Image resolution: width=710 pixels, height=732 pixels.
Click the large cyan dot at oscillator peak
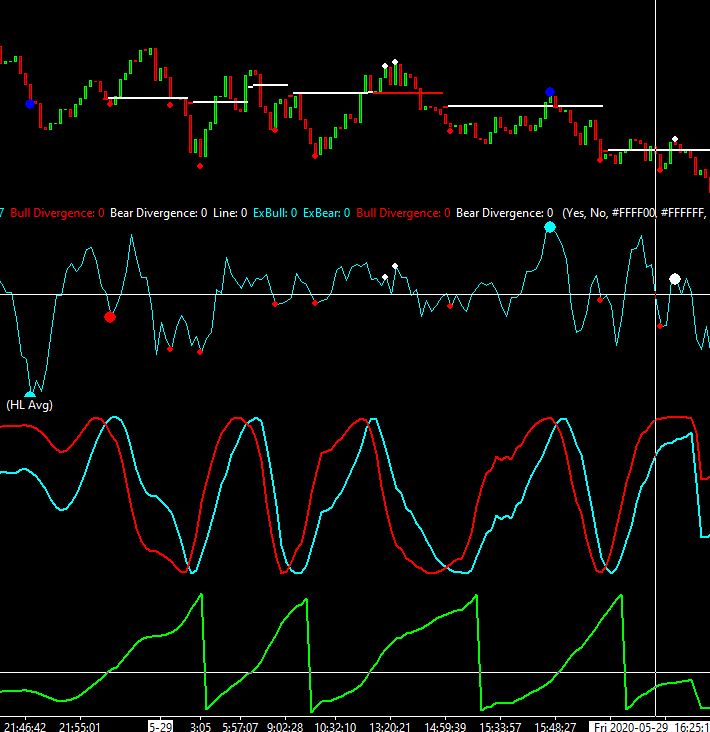(550, 227)
